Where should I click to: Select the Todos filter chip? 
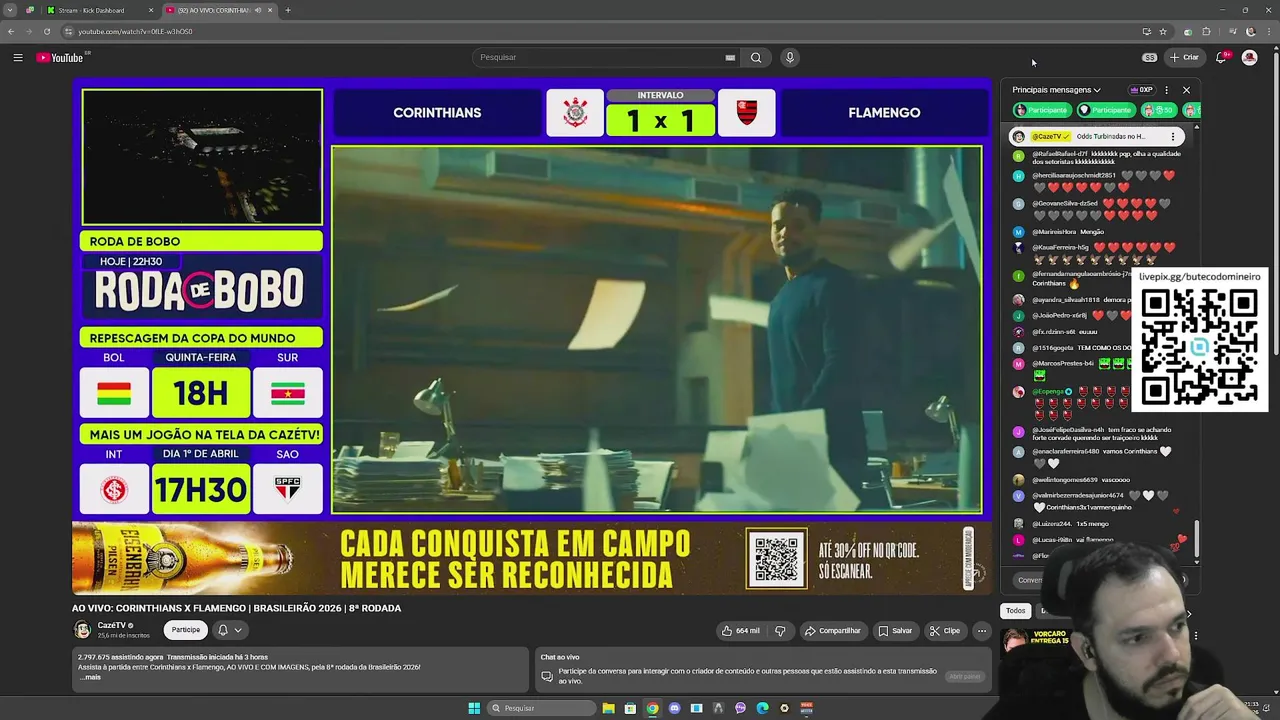(1016, 610)
